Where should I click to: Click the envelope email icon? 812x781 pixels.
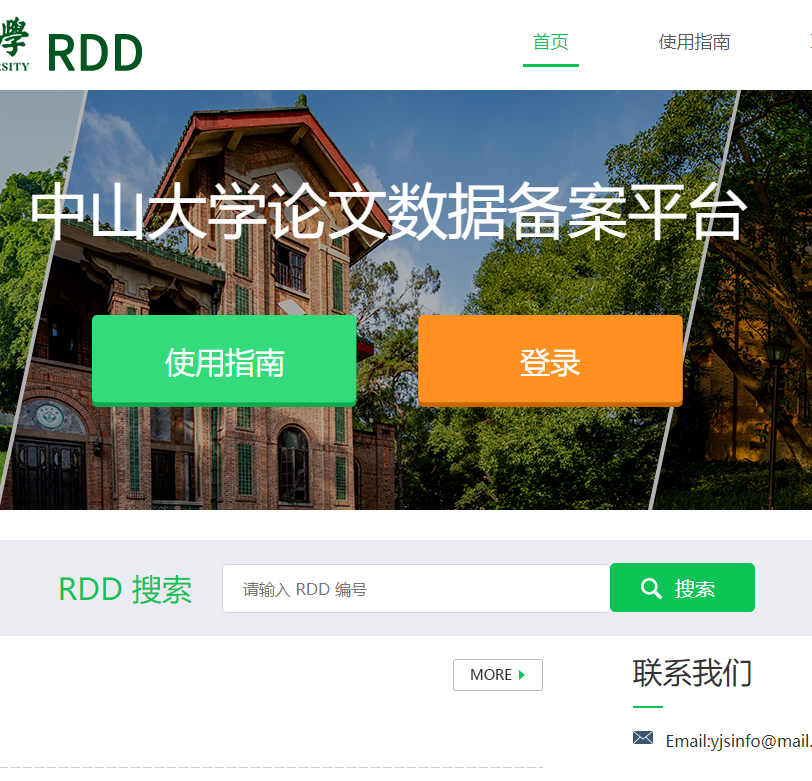(643, 737)
